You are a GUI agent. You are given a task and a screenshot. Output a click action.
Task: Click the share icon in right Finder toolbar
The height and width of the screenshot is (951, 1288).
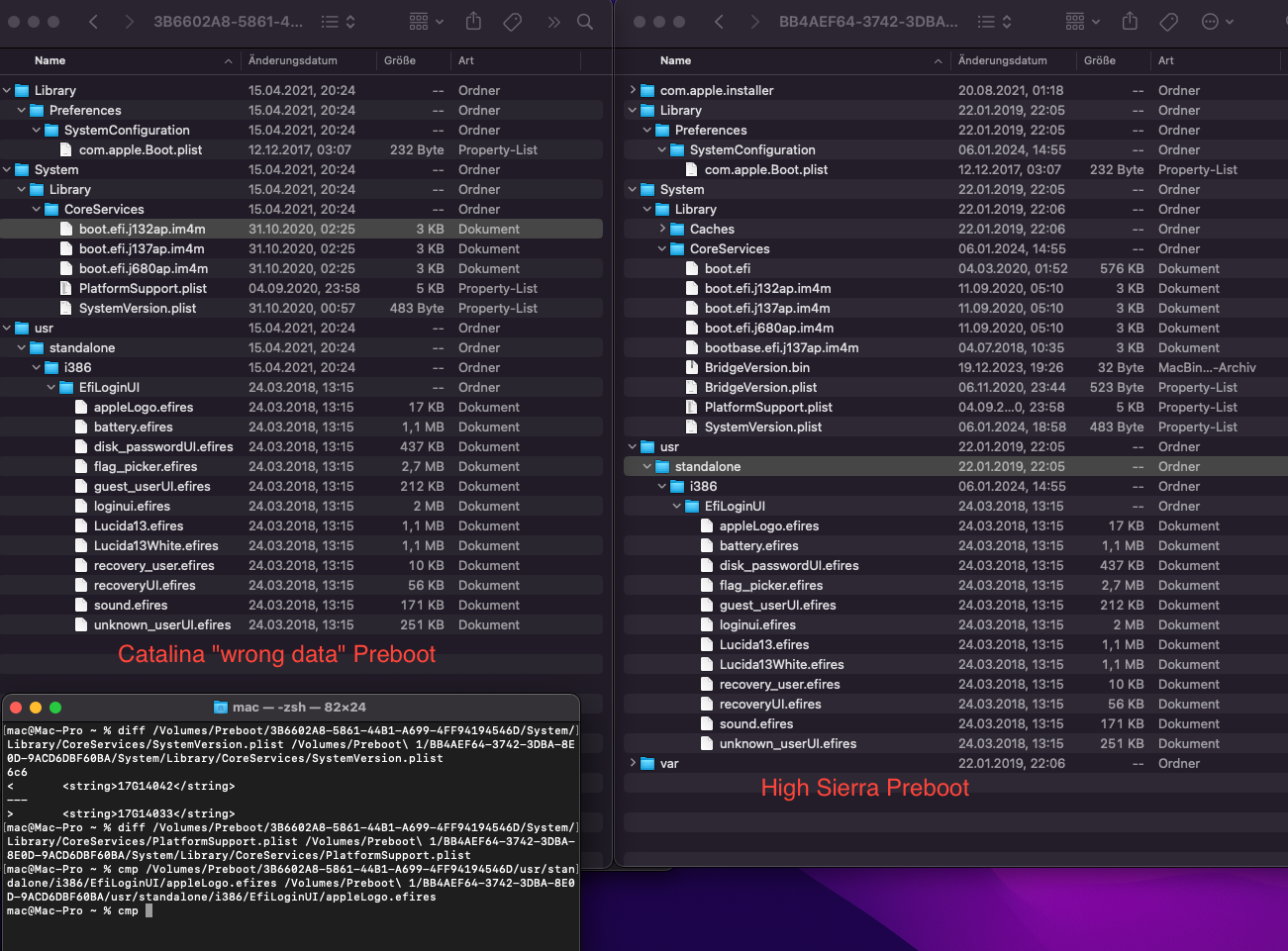(1130, 22)
